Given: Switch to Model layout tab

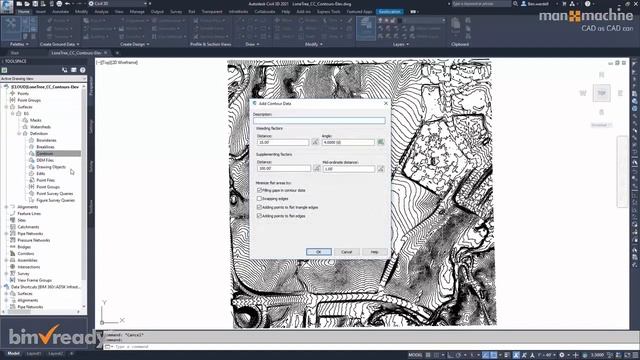Looking at the screenshot, I should pyautogui.click(x=13, y=353).
